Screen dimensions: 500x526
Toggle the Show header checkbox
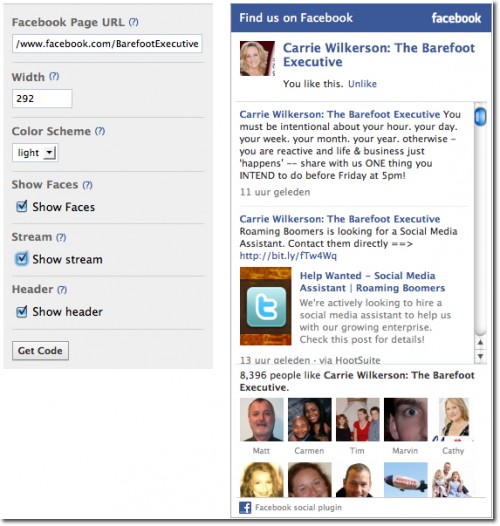[x=22, y=312]
